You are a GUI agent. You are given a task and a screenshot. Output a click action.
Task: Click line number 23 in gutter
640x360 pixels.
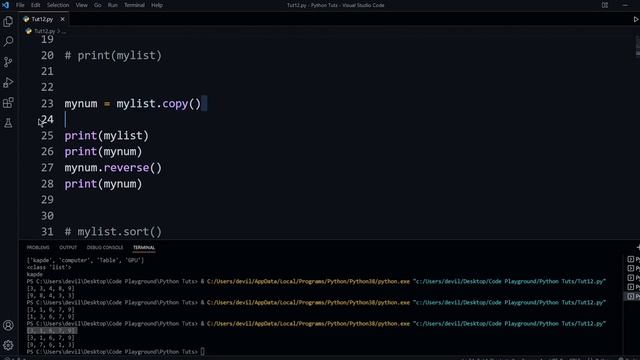click(x=47, y=104)
